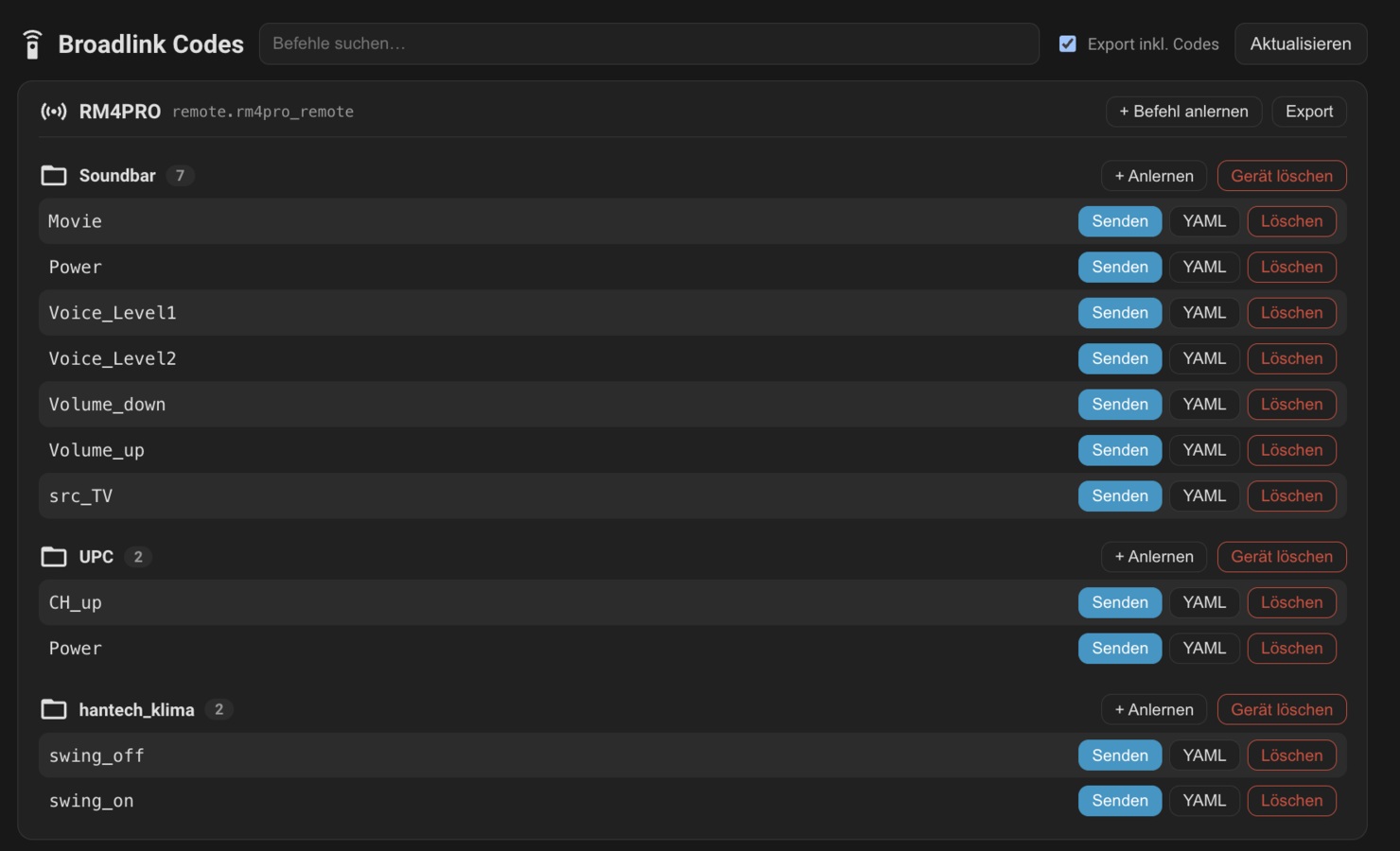This screenshot has width=1400, height=851.
Task: Show YAML for the Movie command
Action: pos(1204,221)
